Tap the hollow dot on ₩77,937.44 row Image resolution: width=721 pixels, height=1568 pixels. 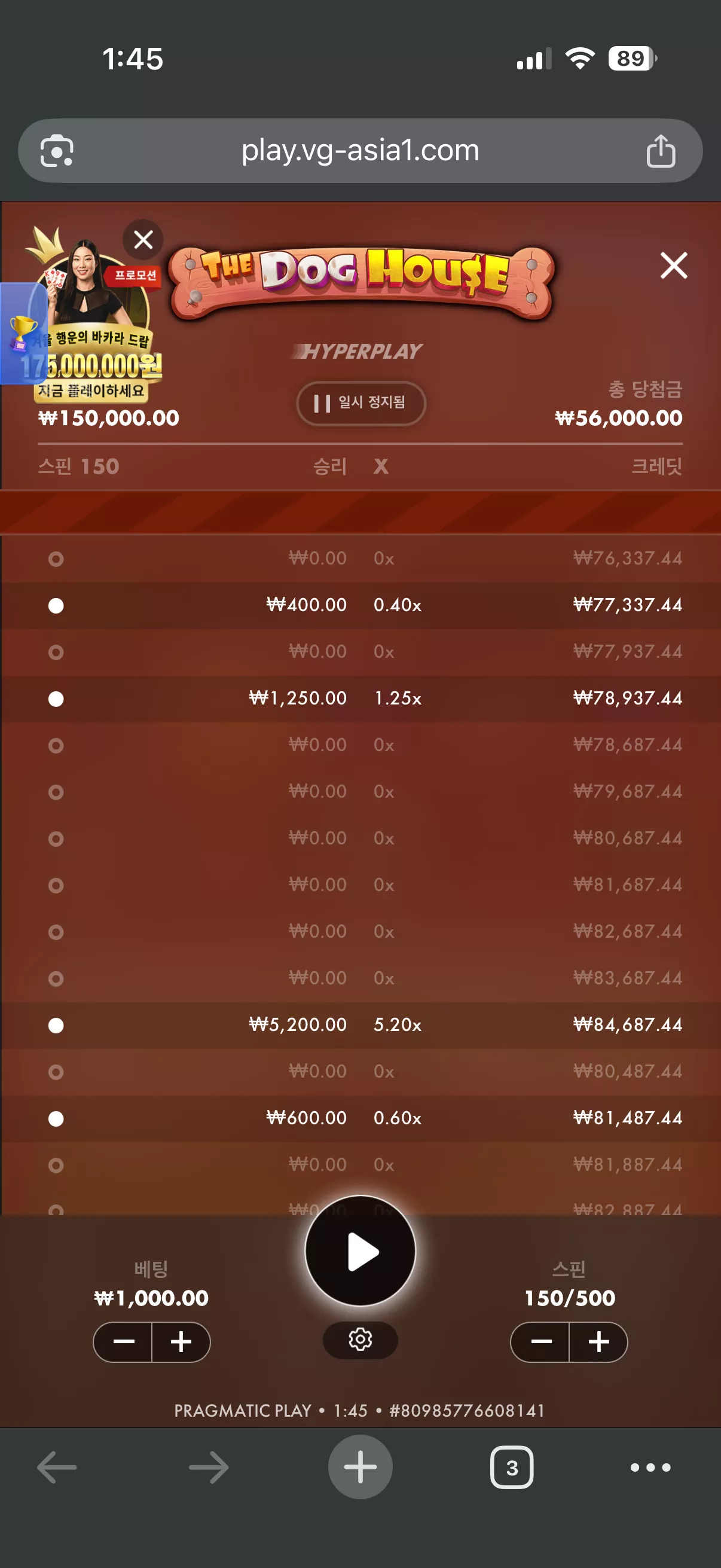(x=56, y=652)
